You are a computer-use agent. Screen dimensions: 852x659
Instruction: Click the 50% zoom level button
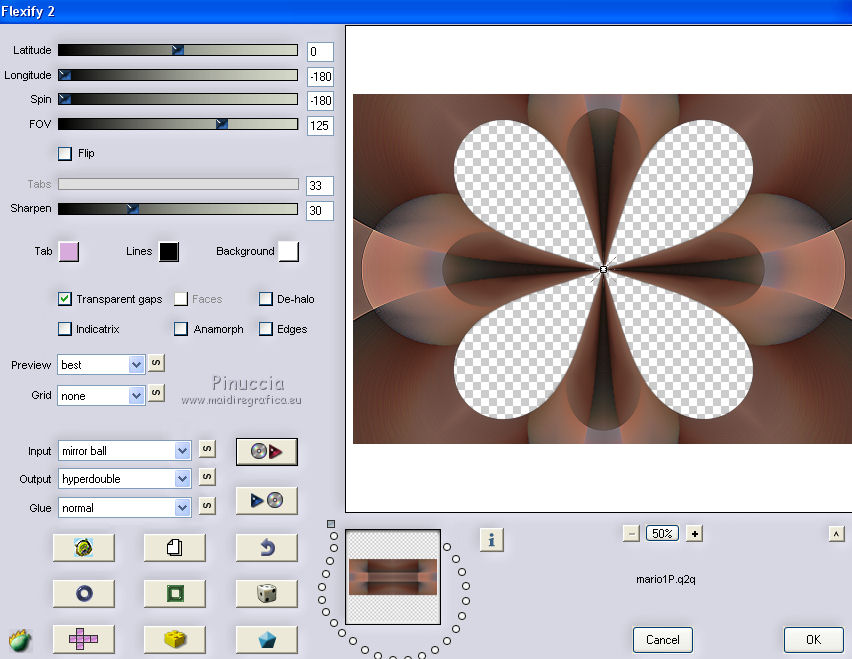(662, 534)
